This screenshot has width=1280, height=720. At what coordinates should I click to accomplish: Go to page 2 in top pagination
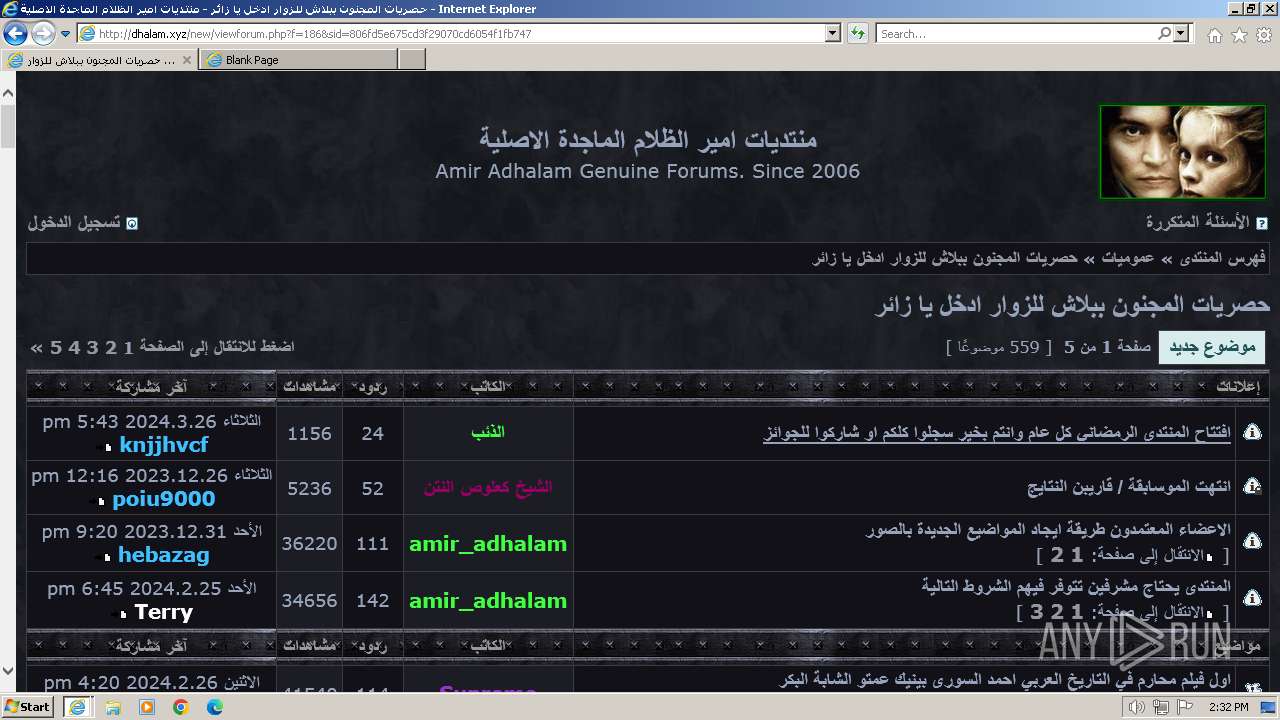pos(111,347)
